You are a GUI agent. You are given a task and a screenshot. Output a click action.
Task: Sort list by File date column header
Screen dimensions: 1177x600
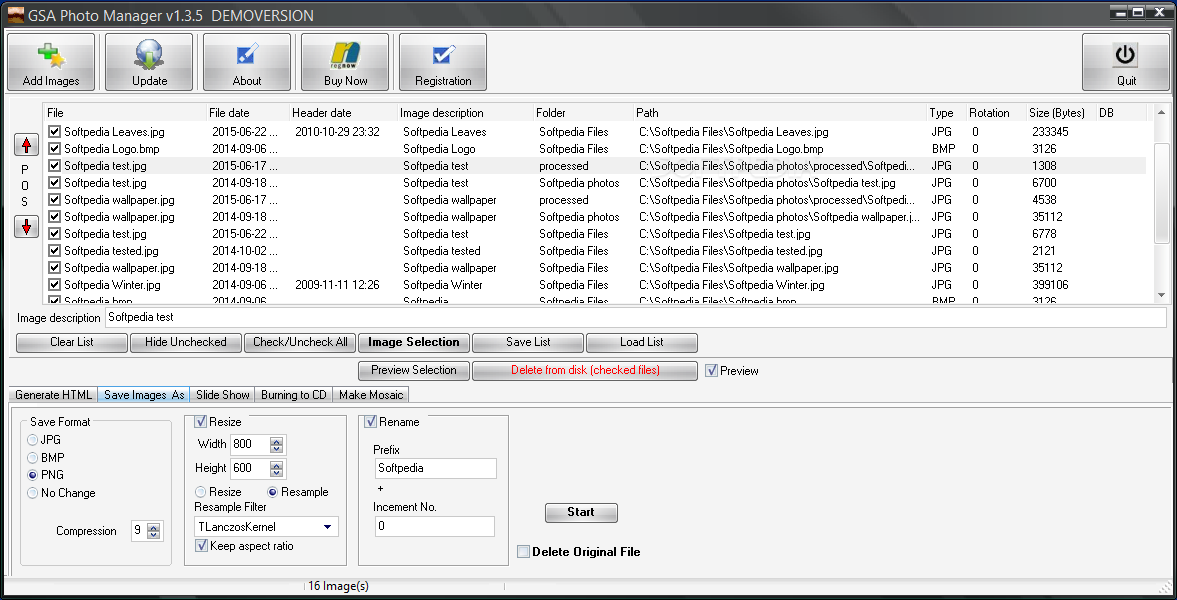click(247, 113)
